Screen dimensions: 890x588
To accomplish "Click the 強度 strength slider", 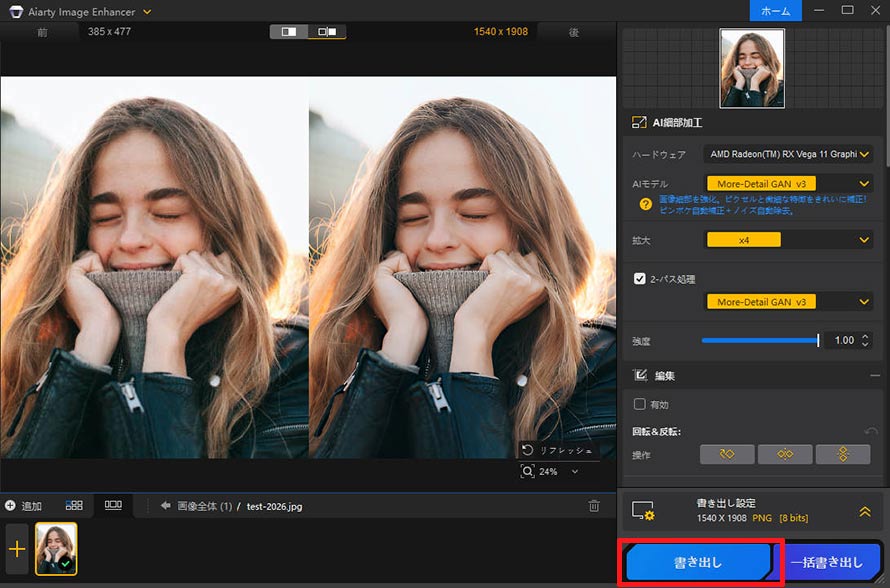I will [760, 341].
